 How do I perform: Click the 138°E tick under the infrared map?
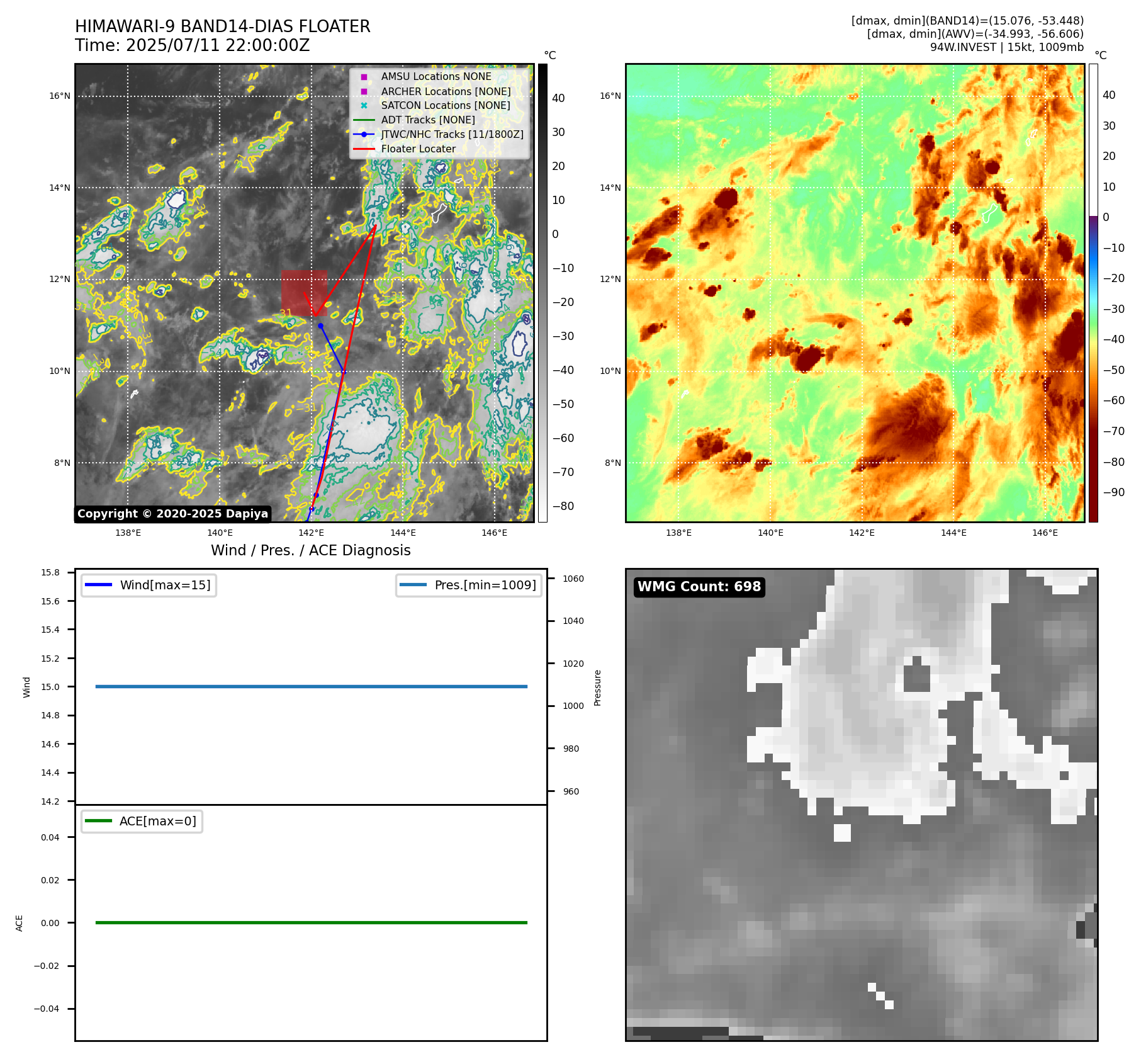128,533
